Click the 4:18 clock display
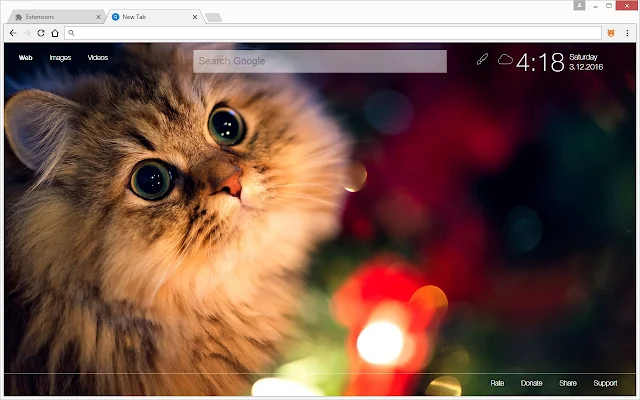The height and width of the screenshot is (400, 640). [x=540, y=62]
